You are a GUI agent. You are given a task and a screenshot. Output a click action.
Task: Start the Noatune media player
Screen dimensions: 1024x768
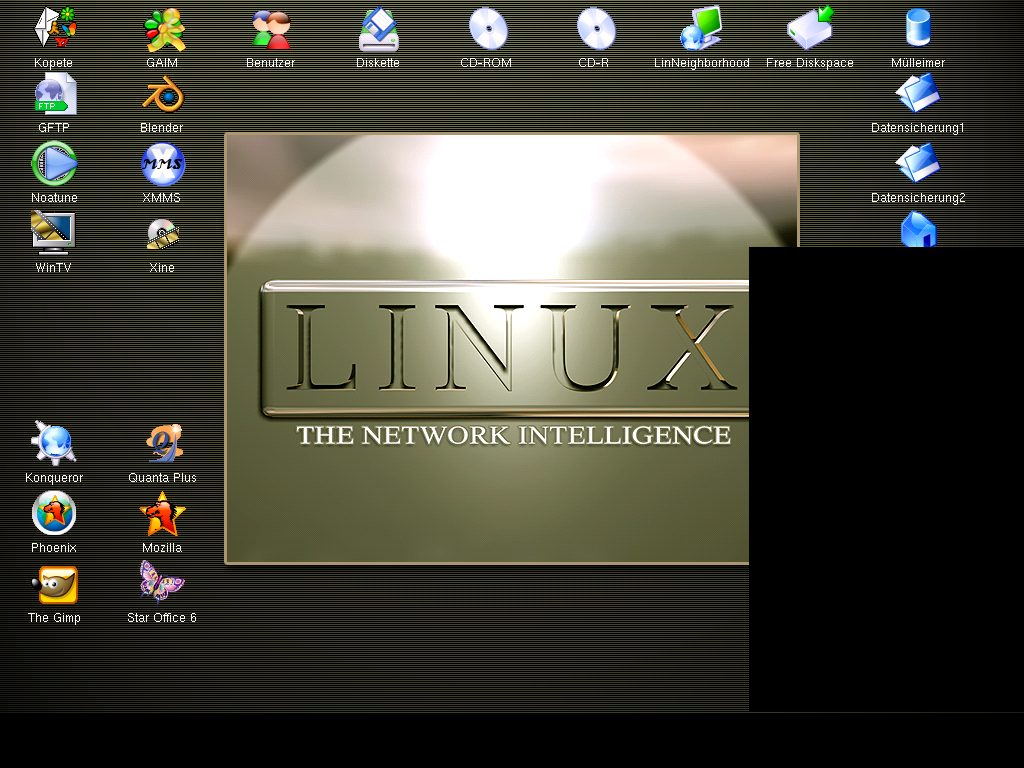click(x=55, y=164)
